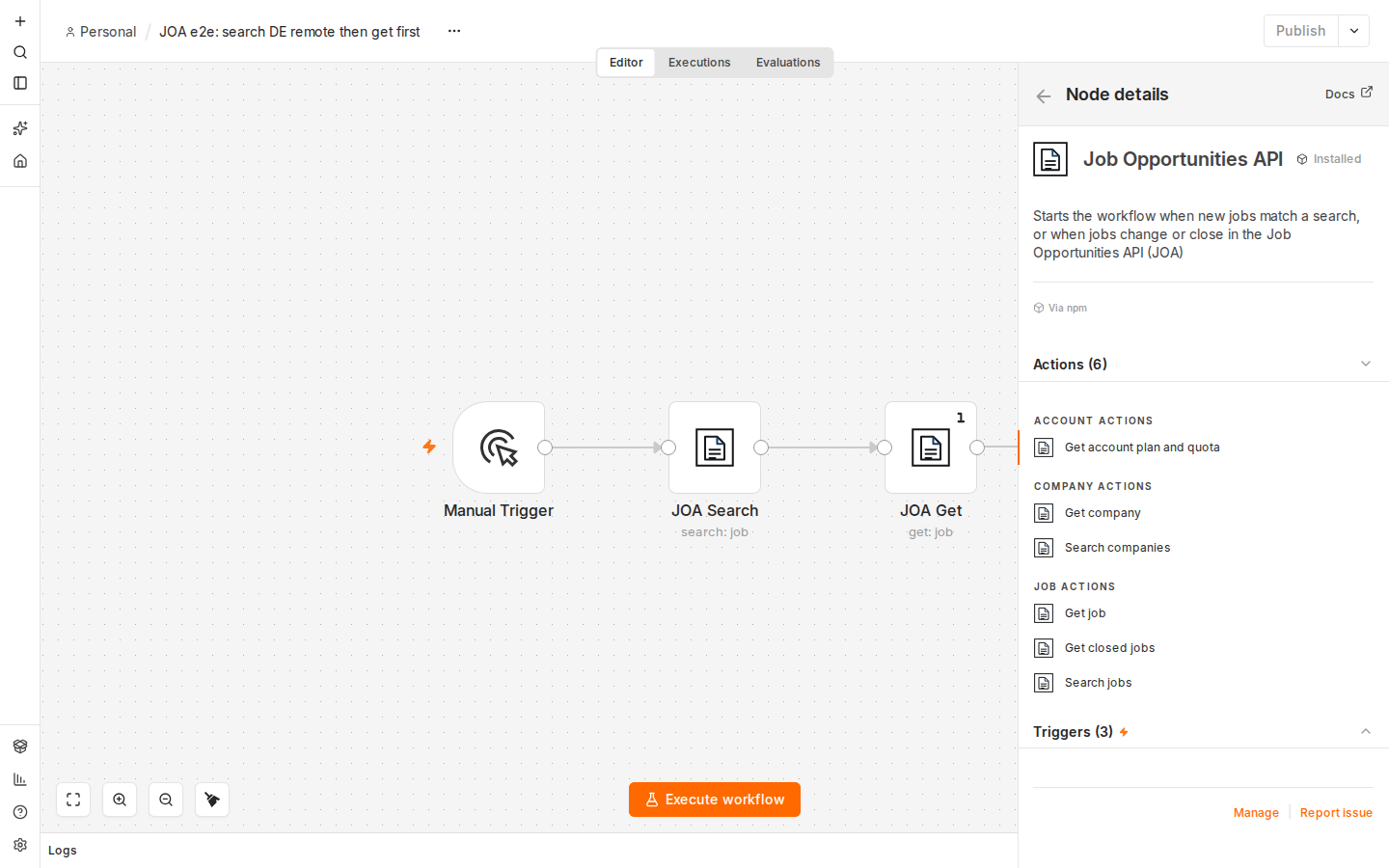1389x868 pixels.
Task: Click the Report issue link
Action: click(1336, 813)
